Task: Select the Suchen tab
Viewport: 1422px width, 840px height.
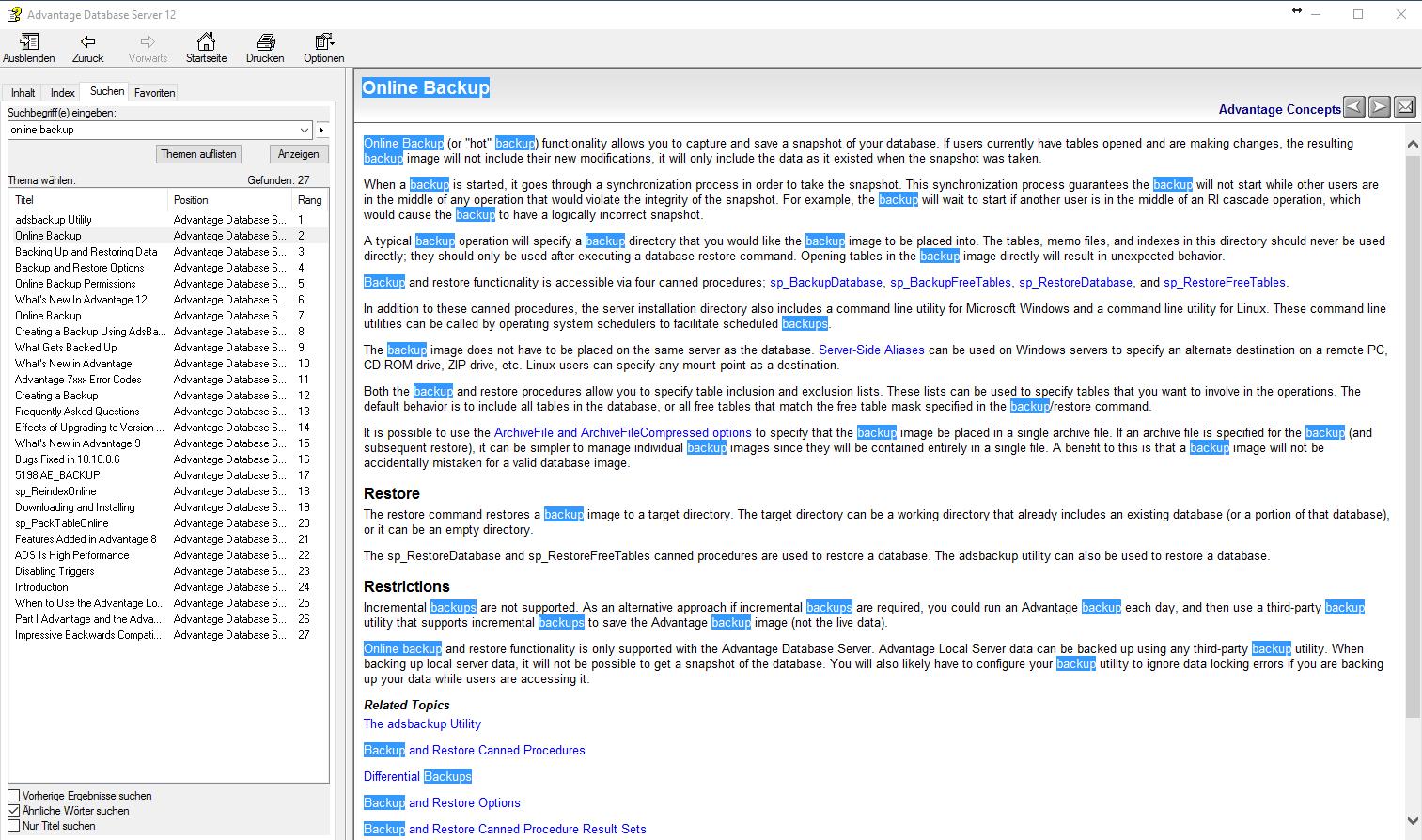Action: 107,91
